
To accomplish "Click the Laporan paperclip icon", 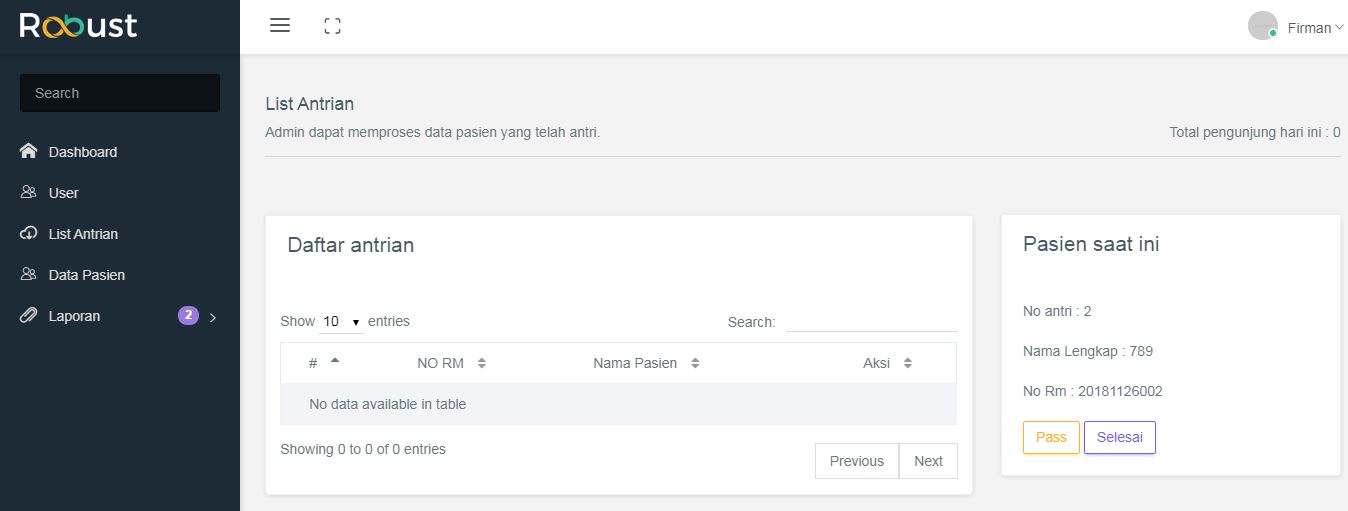I will [28, 315].
